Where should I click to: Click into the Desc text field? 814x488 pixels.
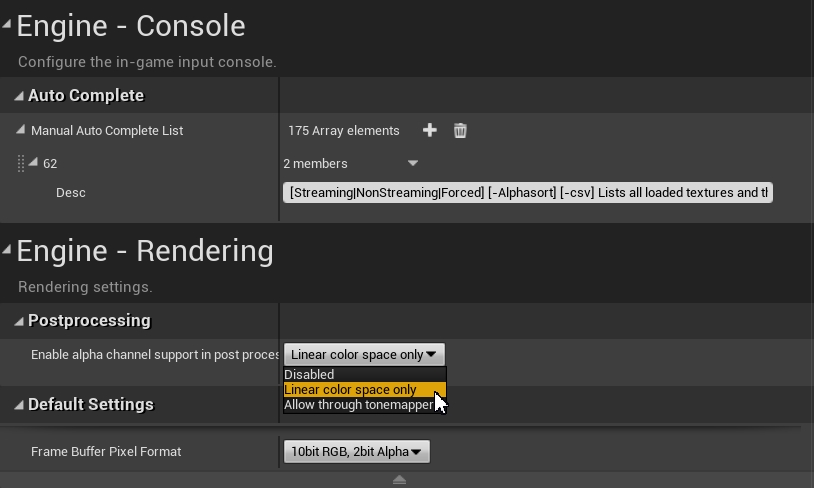point(528,193)
